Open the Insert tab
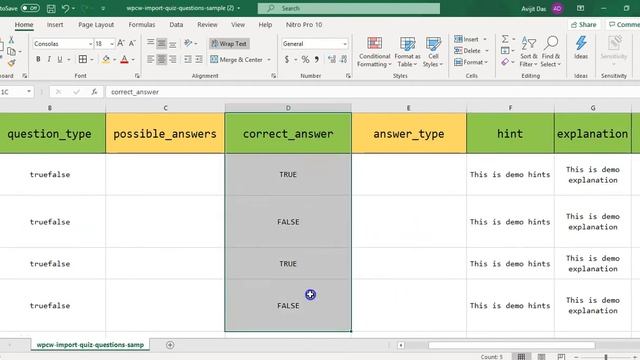The height and width of the screenshot is (360, 640). click(x=55, y=25)
